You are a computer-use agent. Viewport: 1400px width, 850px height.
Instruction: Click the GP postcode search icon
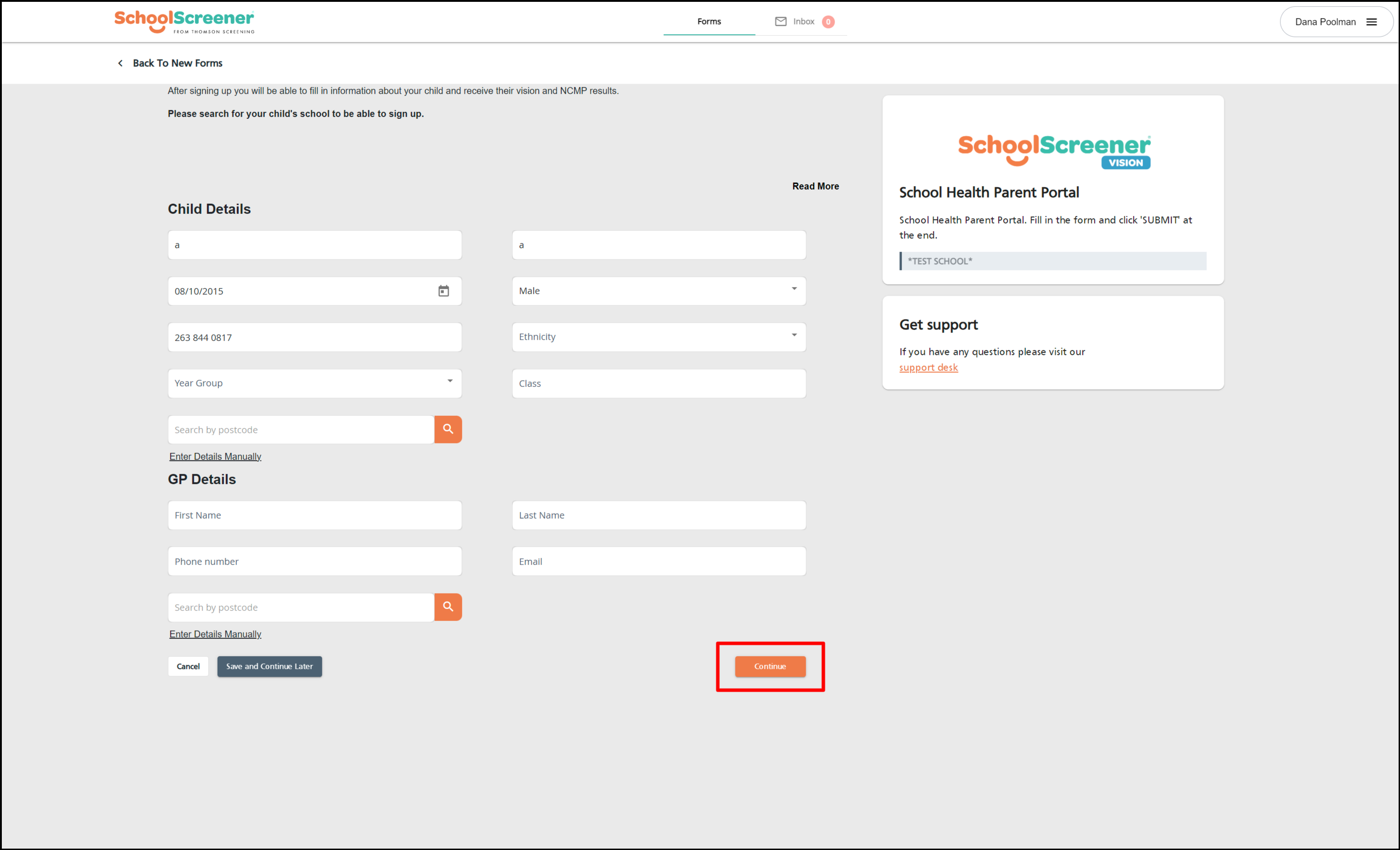tap(448, 607)
